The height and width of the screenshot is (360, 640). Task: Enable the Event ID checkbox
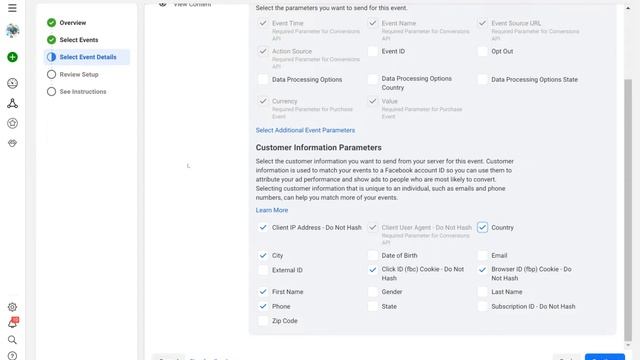click(x=373, y=51)
